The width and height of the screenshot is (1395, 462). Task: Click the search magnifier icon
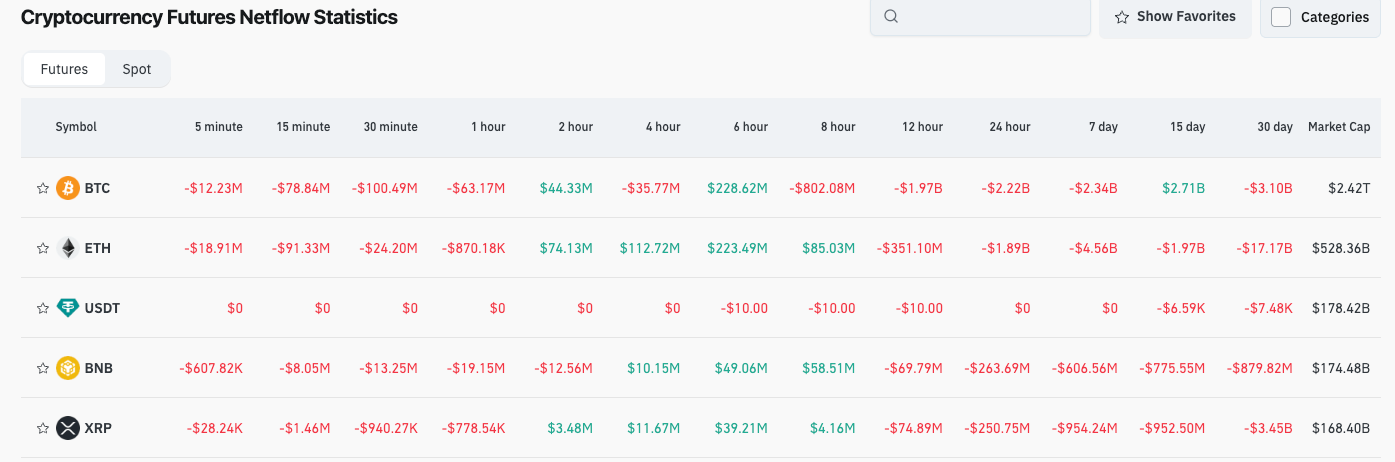tap(892, 16)
